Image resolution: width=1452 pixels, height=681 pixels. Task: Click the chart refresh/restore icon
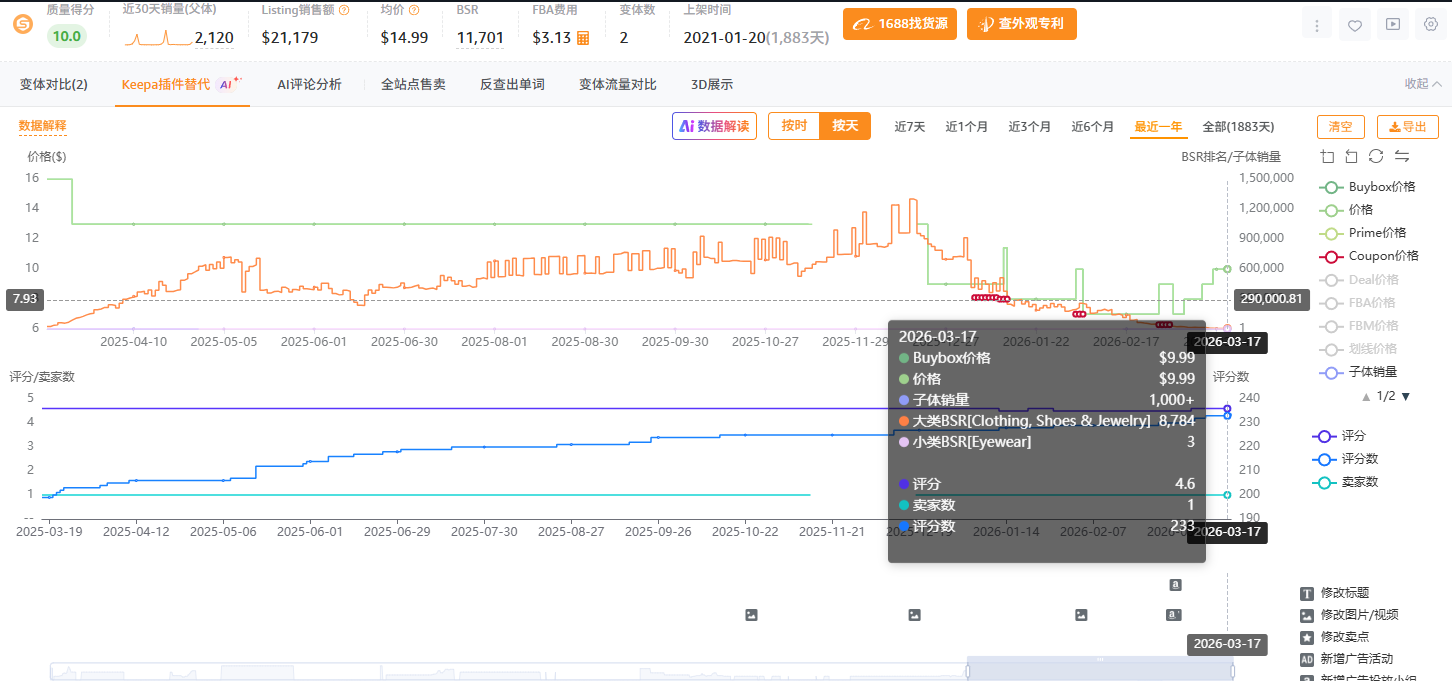click(1376, 156)
